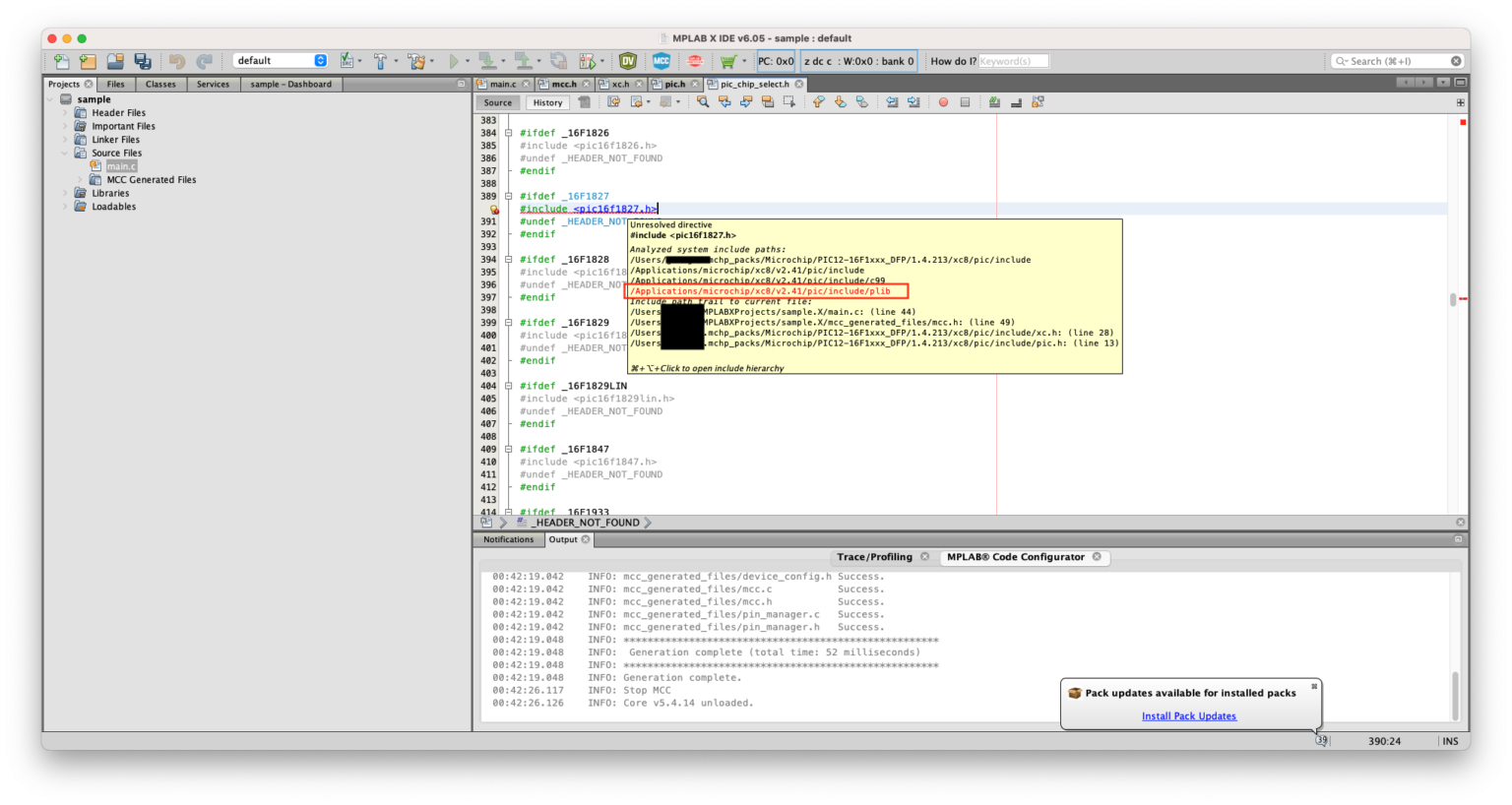The height and width of the screenshot is (805, 1512).
Task: Build the project using the hammer icon
Action: click(x=380, y=60)
